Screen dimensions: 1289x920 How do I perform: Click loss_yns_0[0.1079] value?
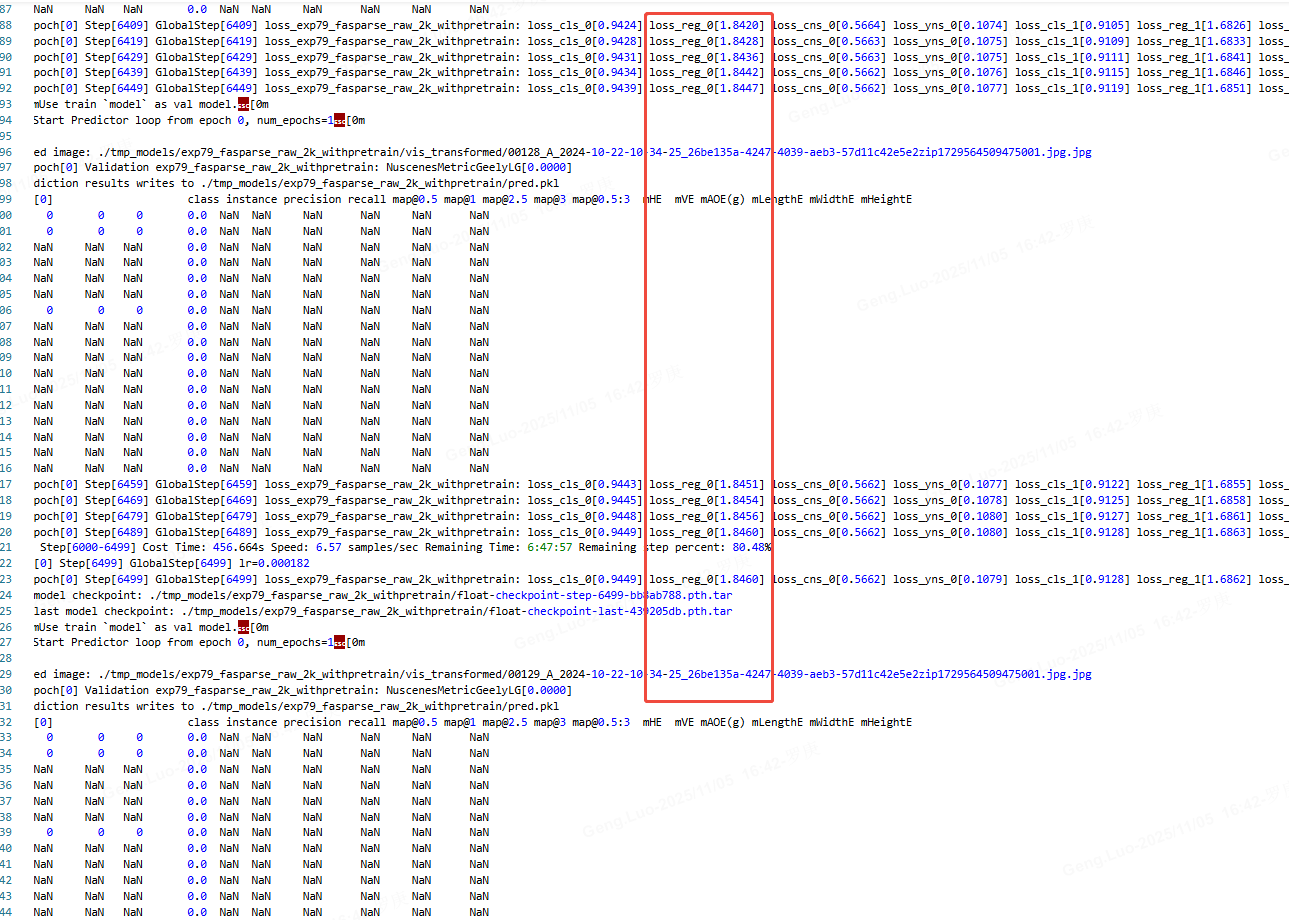click(951, 579)
